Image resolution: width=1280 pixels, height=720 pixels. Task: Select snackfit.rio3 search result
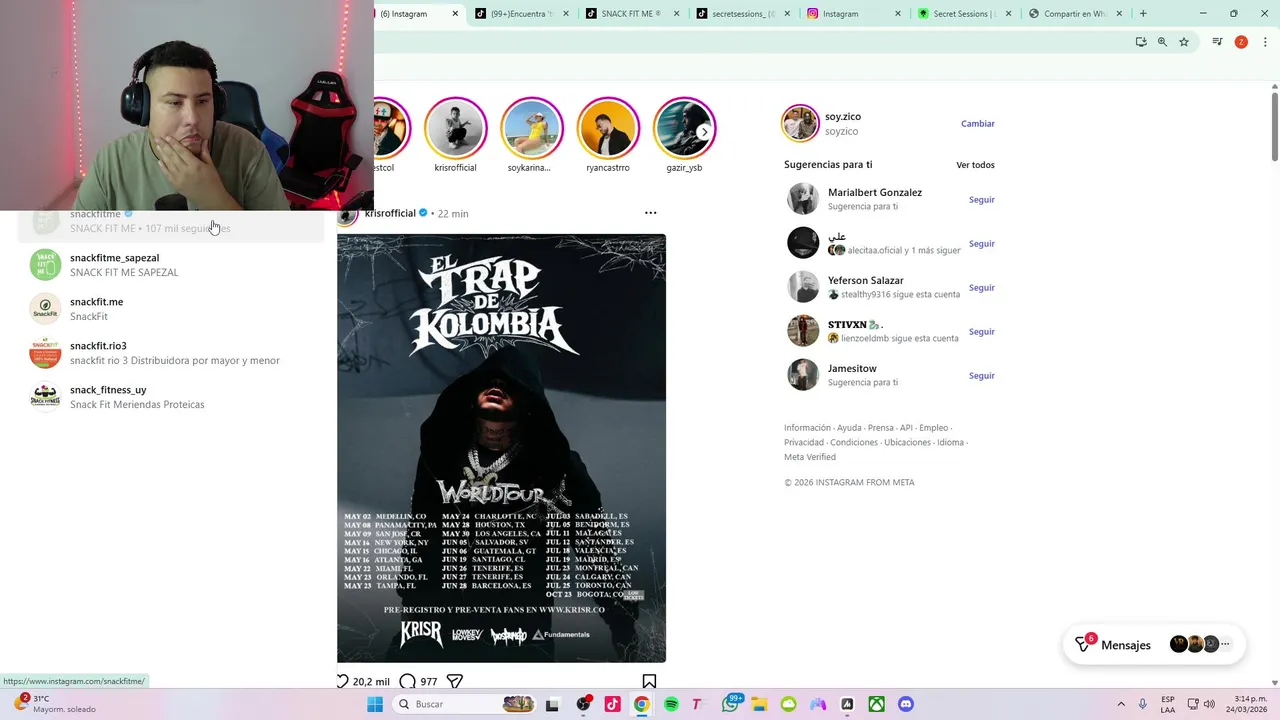[170, 353]
